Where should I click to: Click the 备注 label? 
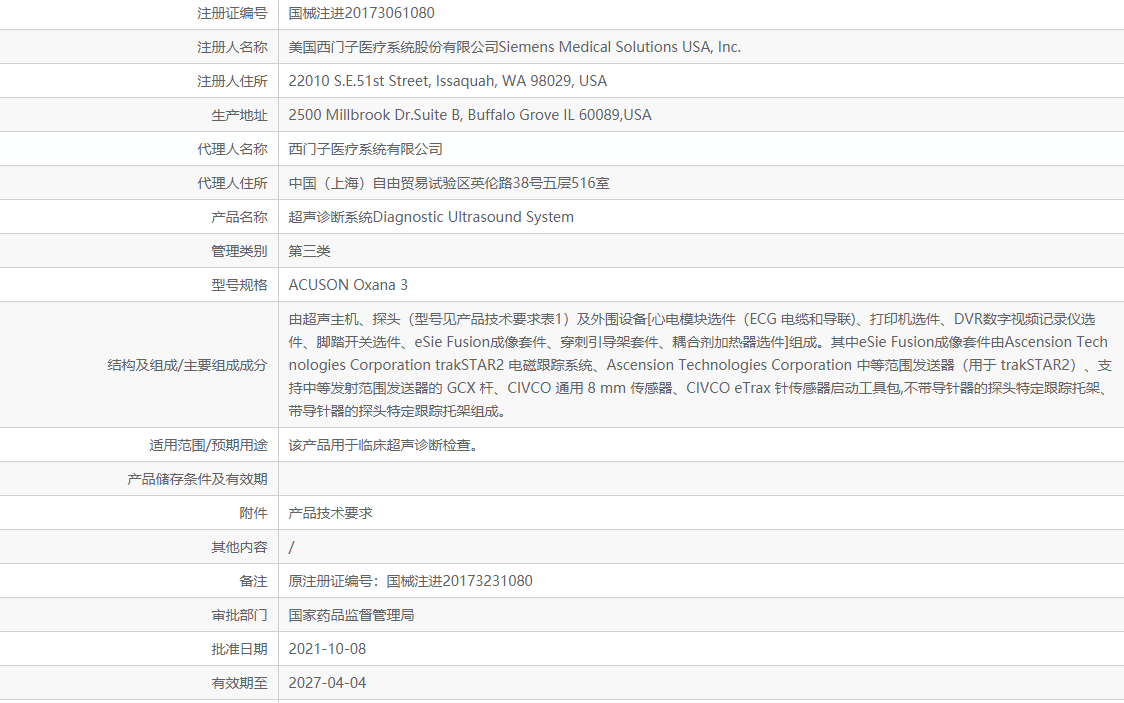coord(253,582)
